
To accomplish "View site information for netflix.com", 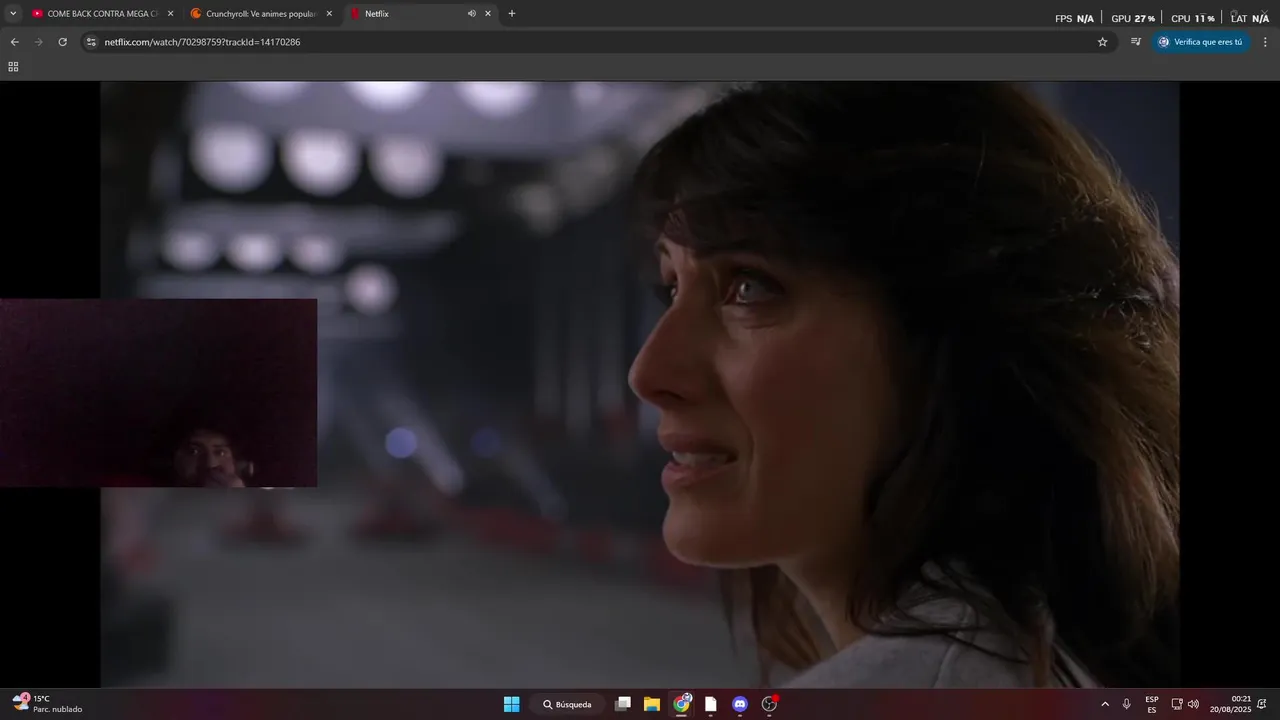I will (91, 42).
